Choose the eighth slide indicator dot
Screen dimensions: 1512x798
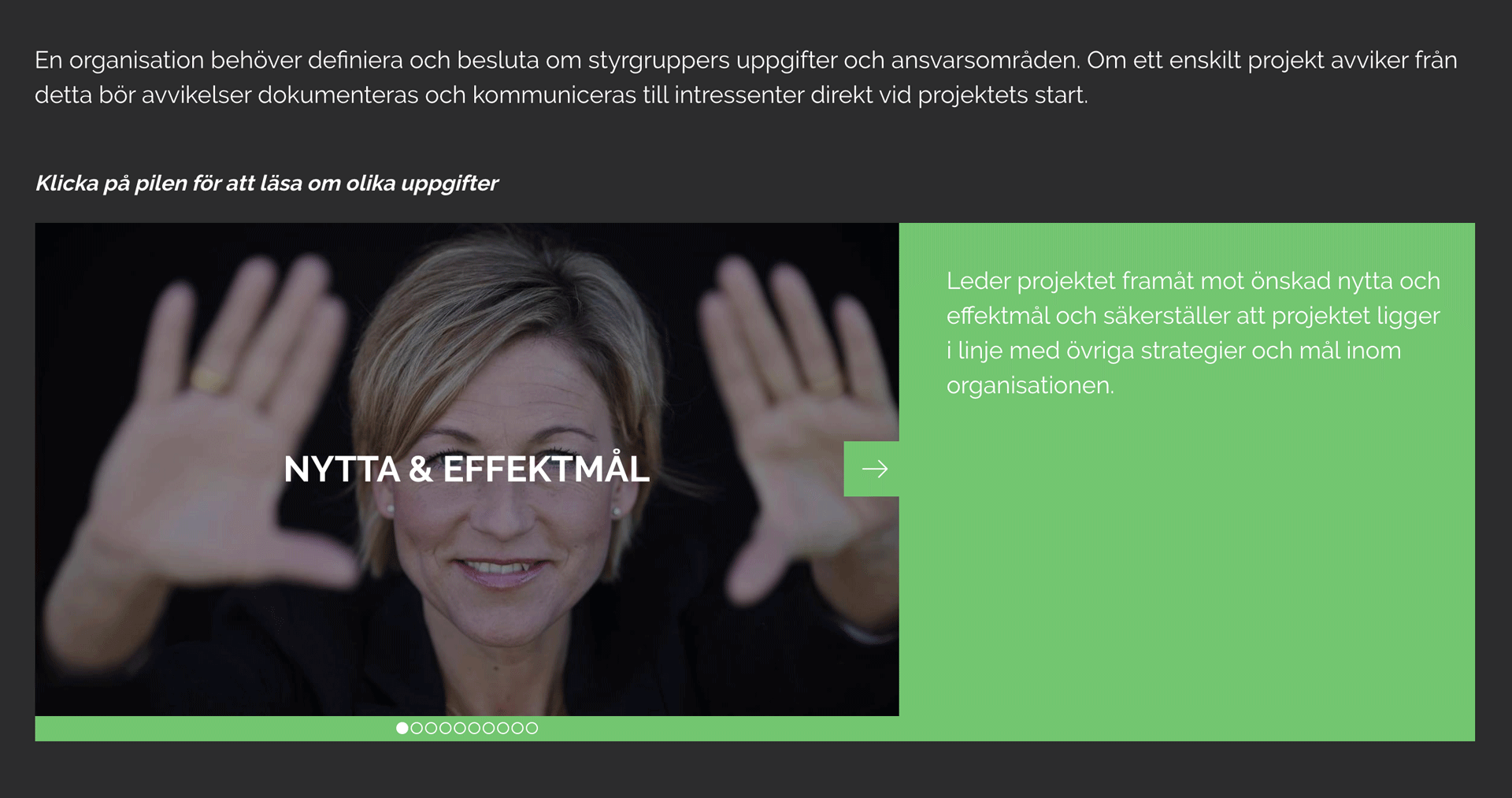tap(502, 728)
